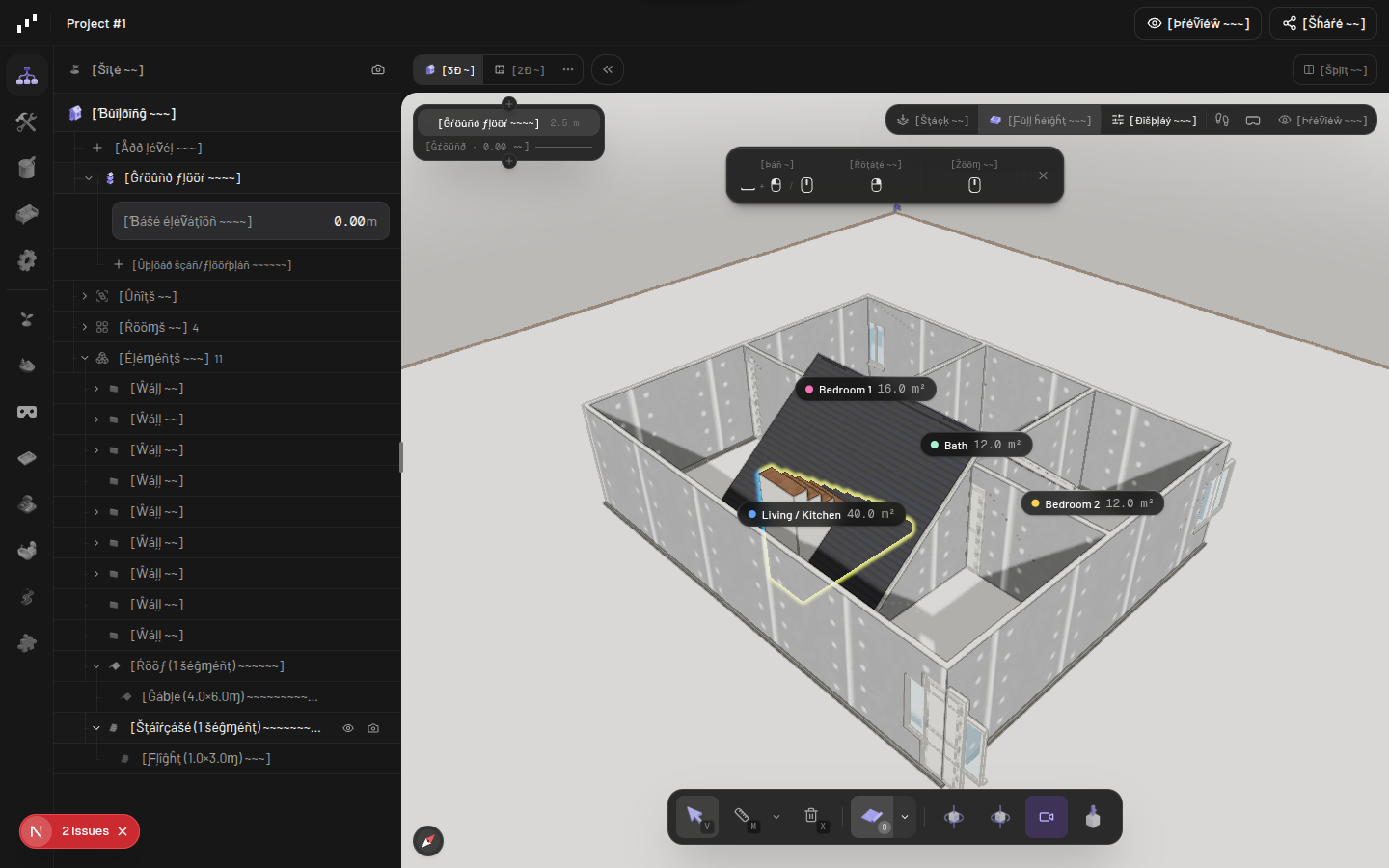Open the VR goggles sidebar icon
This screenshot has height=868, width=1389.
27,412
